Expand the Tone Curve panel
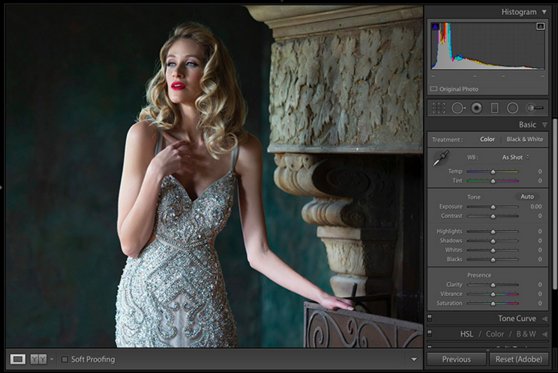Screen dimensions: 558x373 coord(545,319)
